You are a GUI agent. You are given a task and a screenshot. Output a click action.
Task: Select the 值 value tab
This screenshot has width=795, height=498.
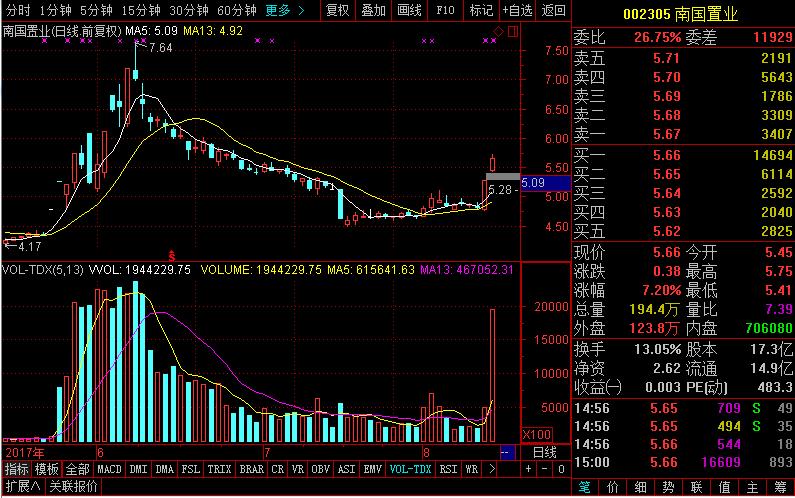tap(724, 487)
